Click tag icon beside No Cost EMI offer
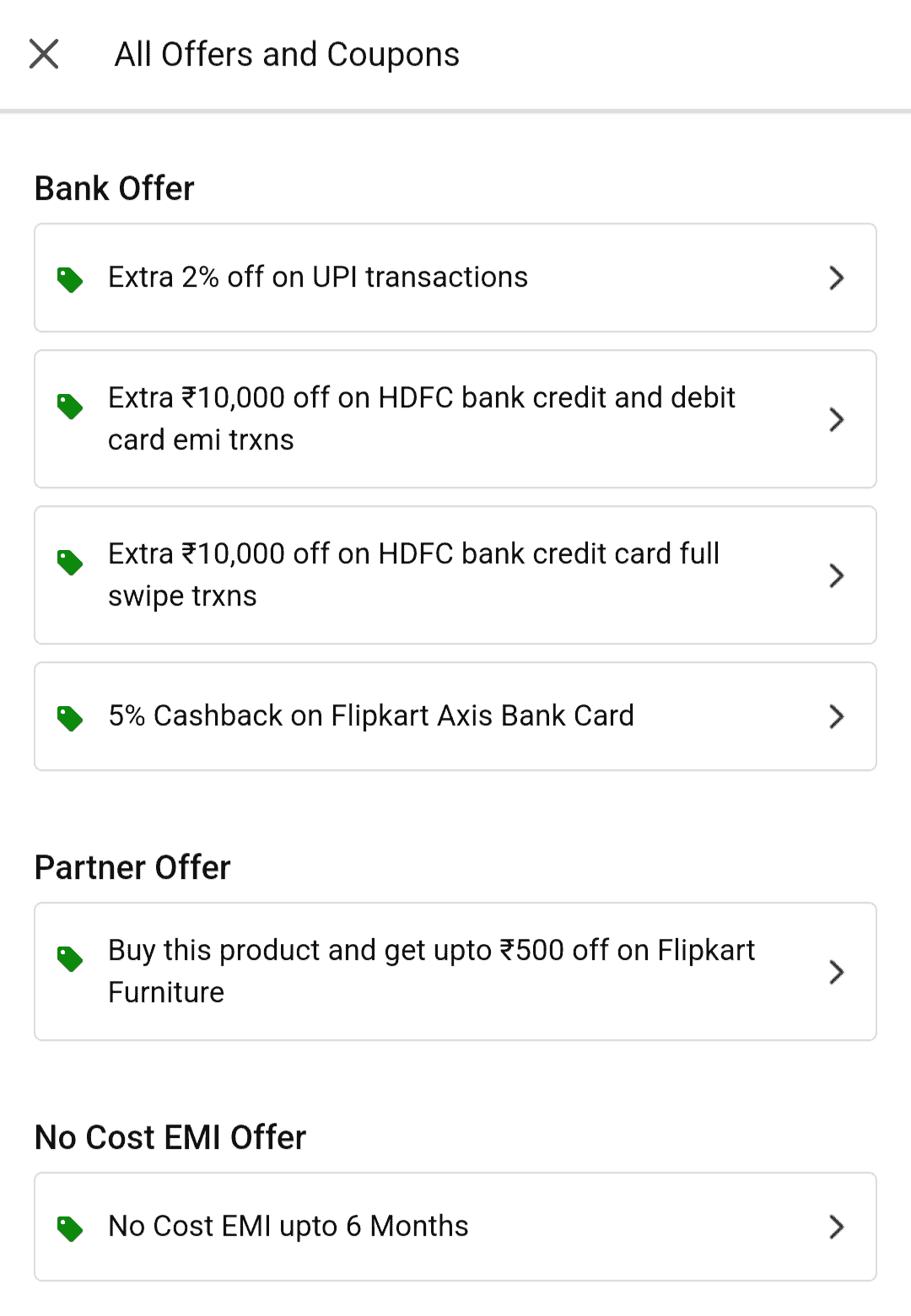The height and width of the screenshot is (1316, 911). coord(70,1228)
